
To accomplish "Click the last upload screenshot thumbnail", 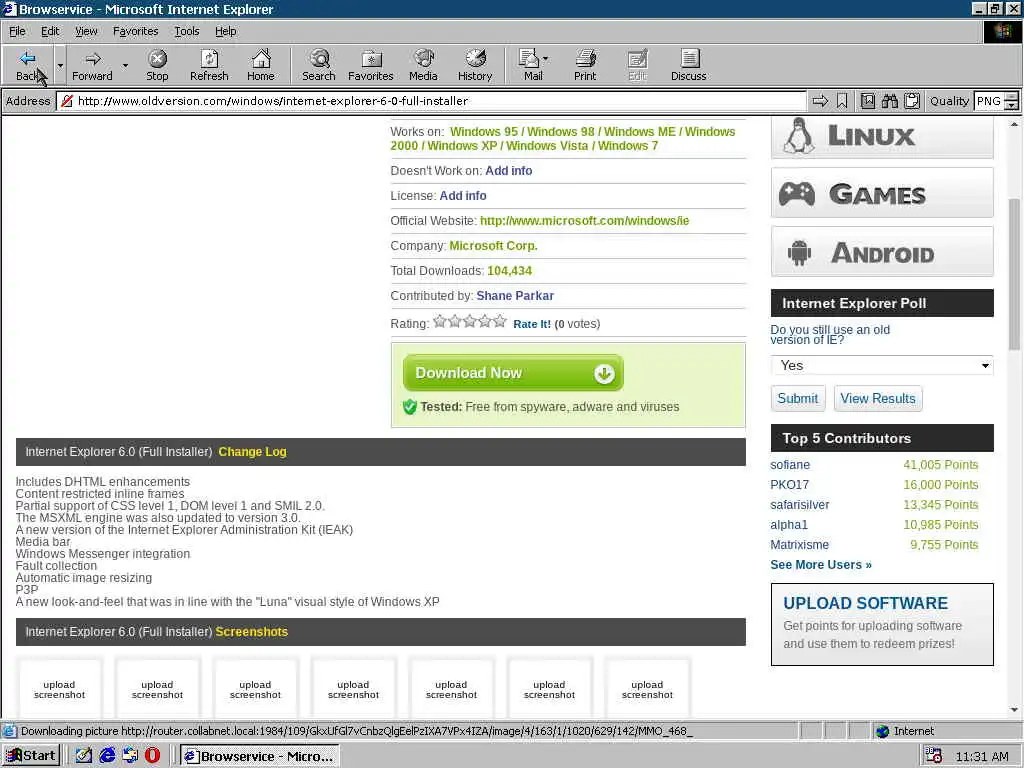I will click(647, 689).
